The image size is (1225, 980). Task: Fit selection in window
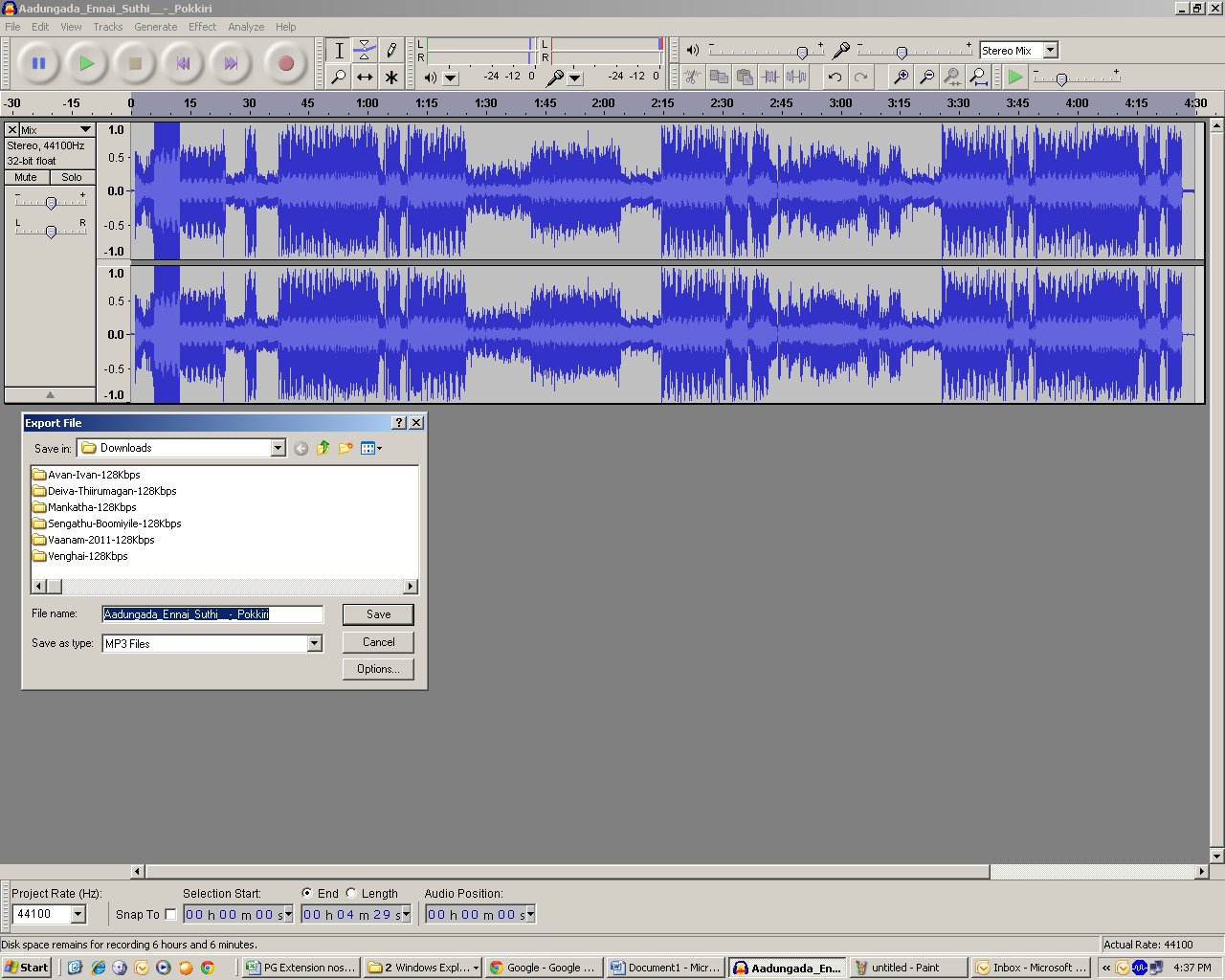click(x=952, y=77)
